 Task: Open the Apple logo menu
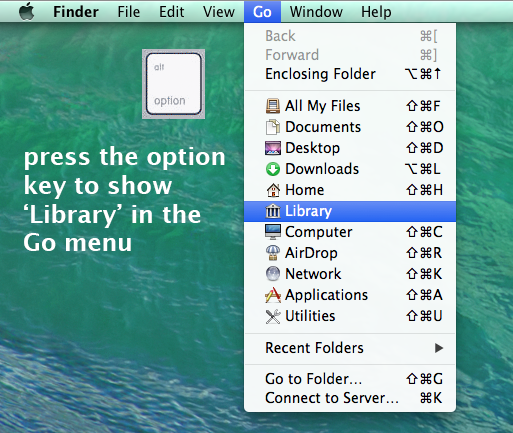coord(27,12)
